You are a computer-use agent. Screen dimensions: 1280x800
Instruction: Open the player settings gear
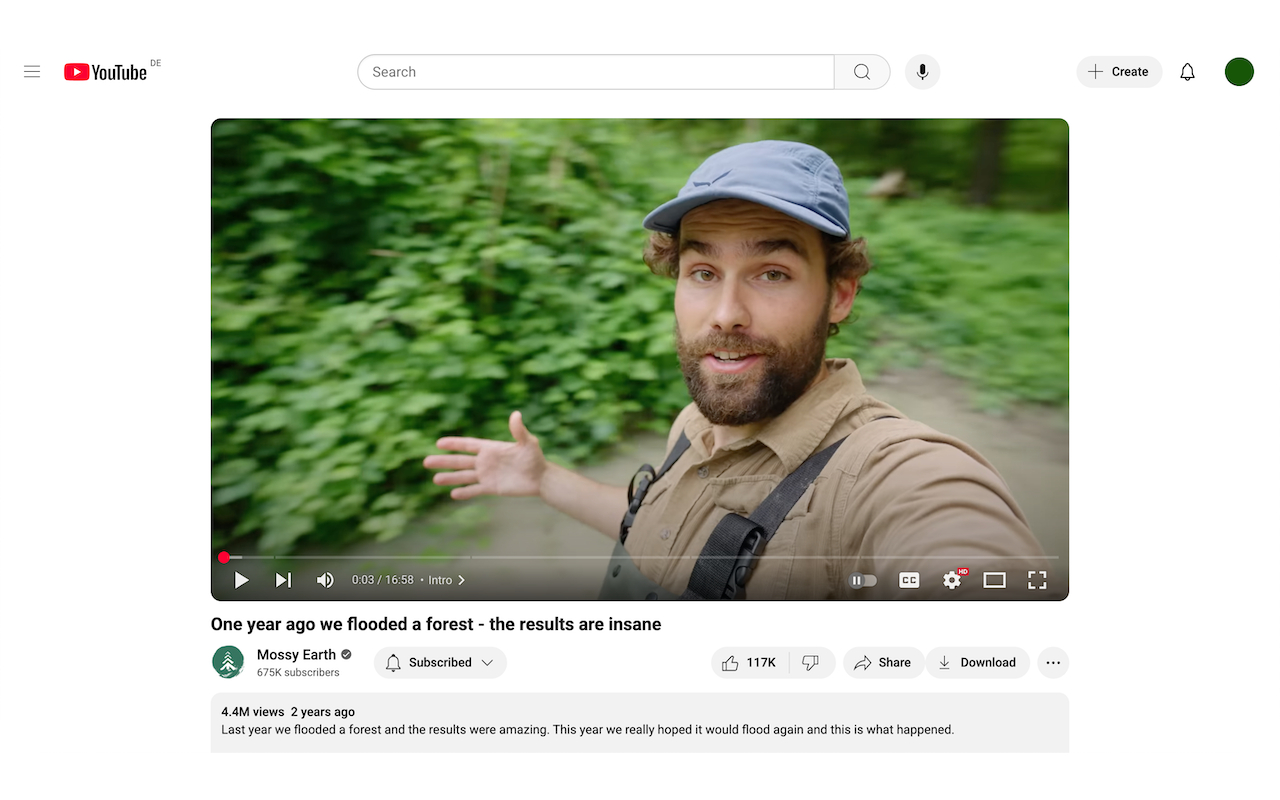tap(952, 580)
